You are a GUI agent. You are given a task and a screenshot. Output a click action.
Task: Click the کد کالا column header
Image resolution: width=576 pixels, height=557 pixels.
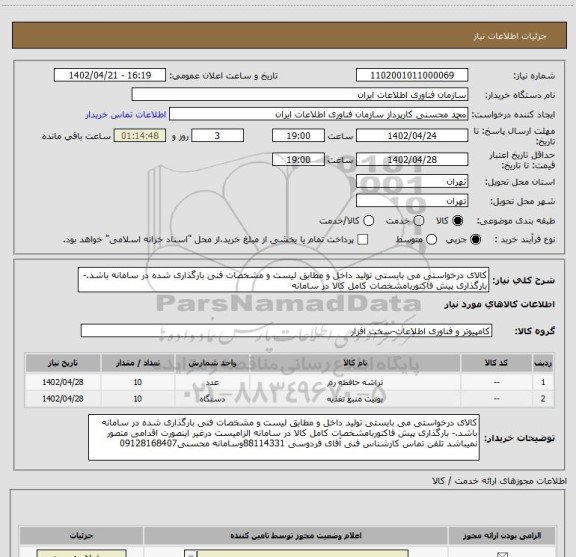click(x=496, y=363)
